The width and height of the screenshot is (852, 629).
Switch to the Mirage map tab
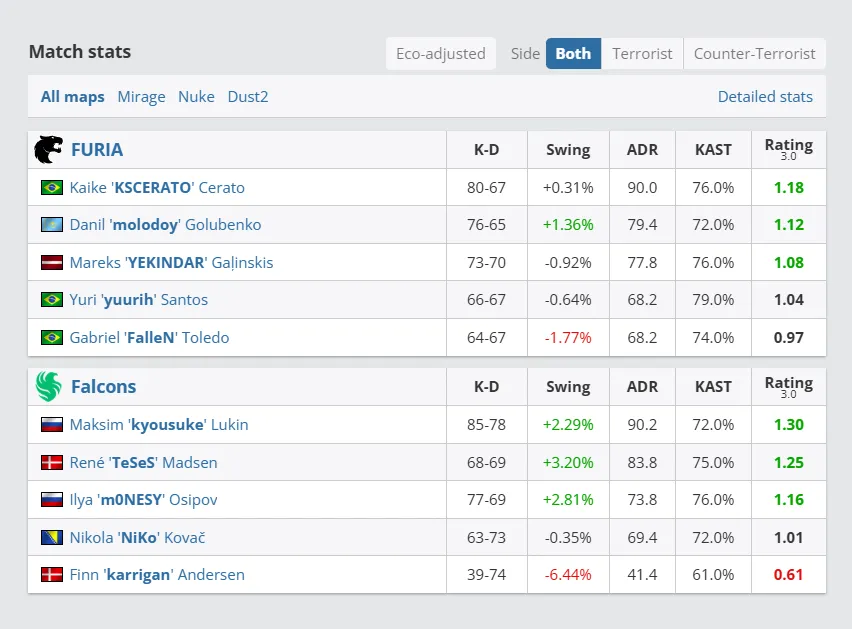tap(141, 97)
